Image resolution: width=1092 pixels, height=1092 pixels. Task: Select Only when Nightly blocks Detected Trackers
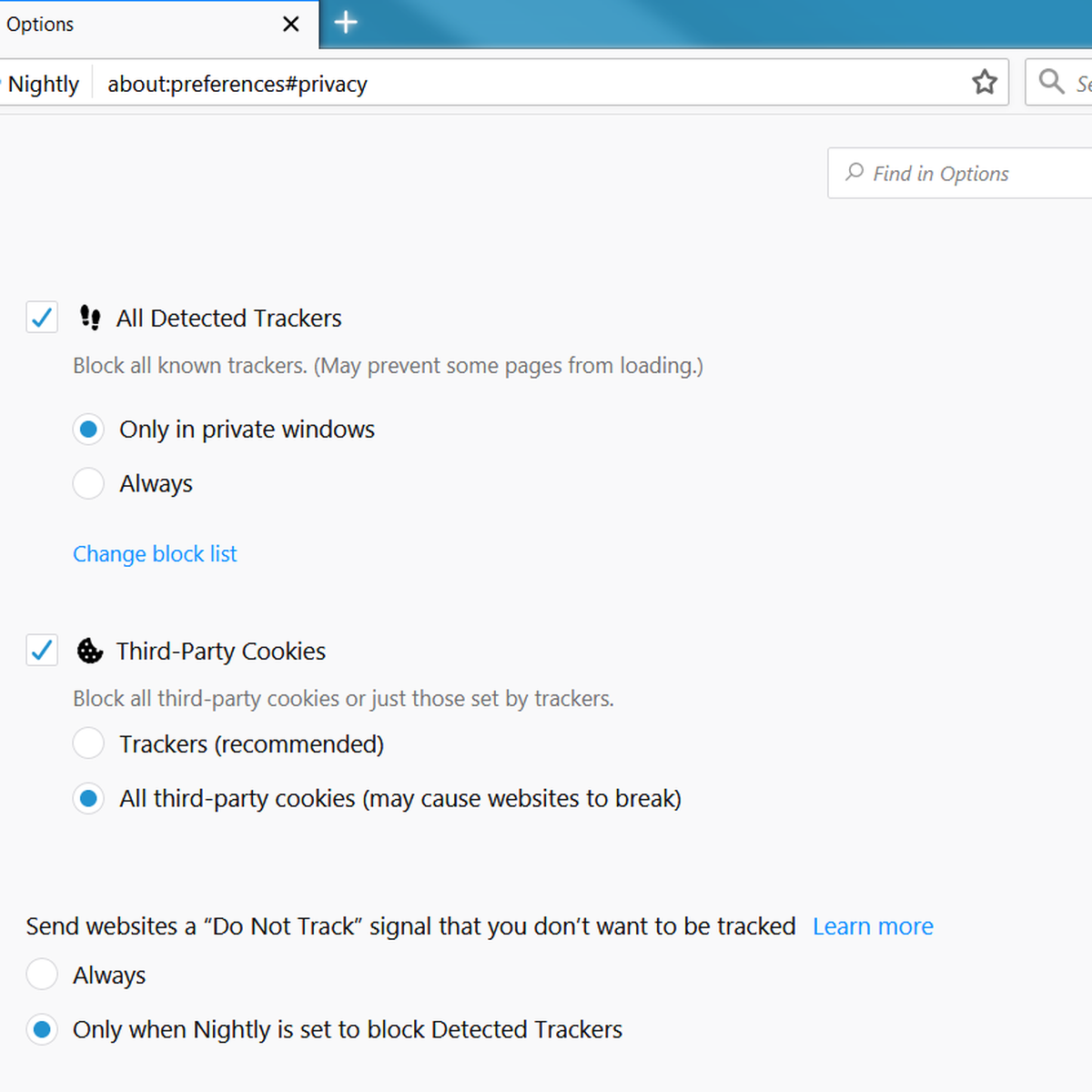click(x=42, y=1029)
